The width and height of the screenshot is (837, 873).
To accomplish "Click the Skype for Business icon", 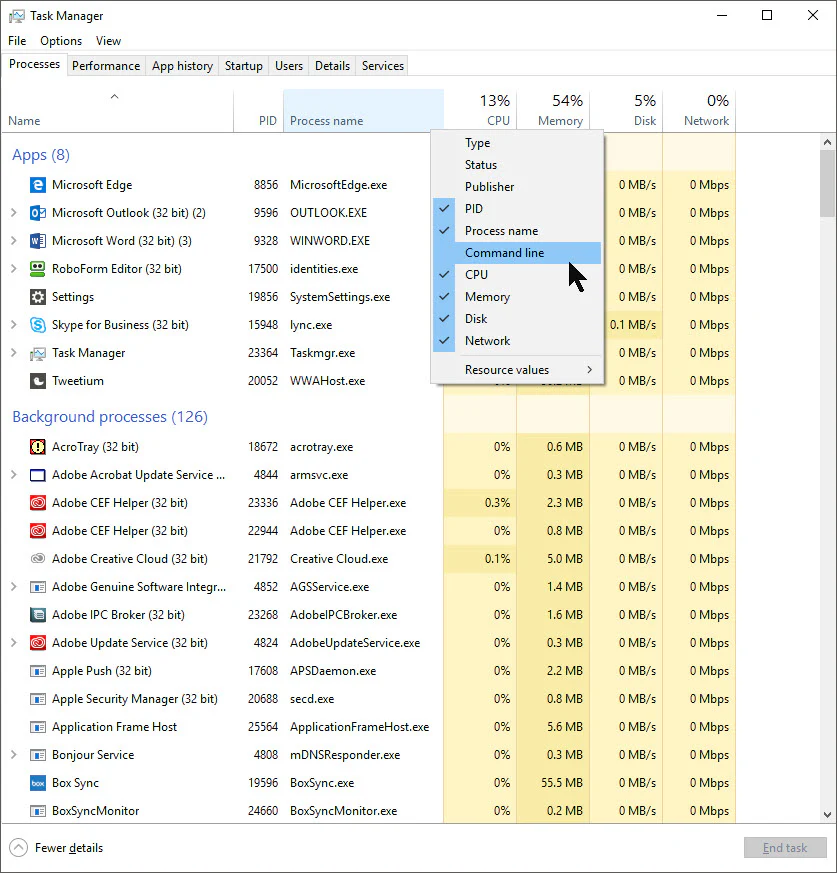I will point(37,325).
